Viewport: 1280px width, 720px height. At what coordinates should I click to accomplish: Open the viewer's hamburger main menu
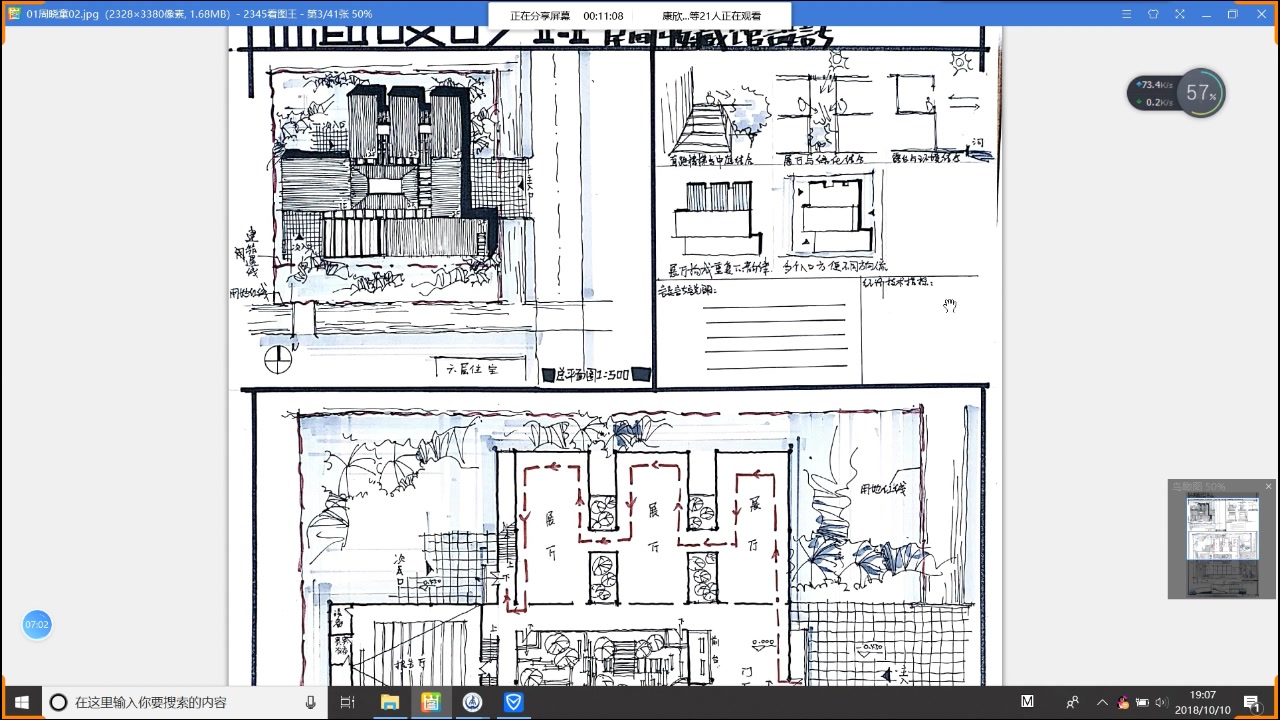tap(1127, 14)
